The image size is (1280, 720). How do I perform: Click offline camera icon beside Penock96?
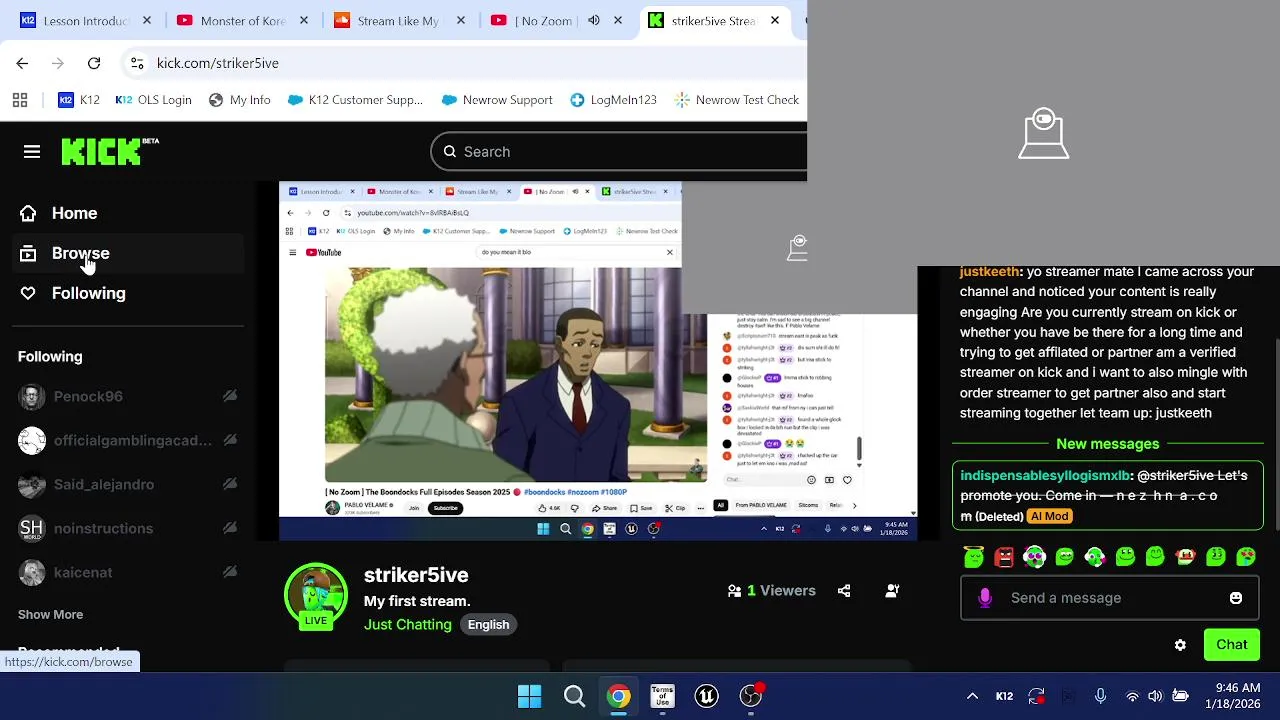[230, 396]
